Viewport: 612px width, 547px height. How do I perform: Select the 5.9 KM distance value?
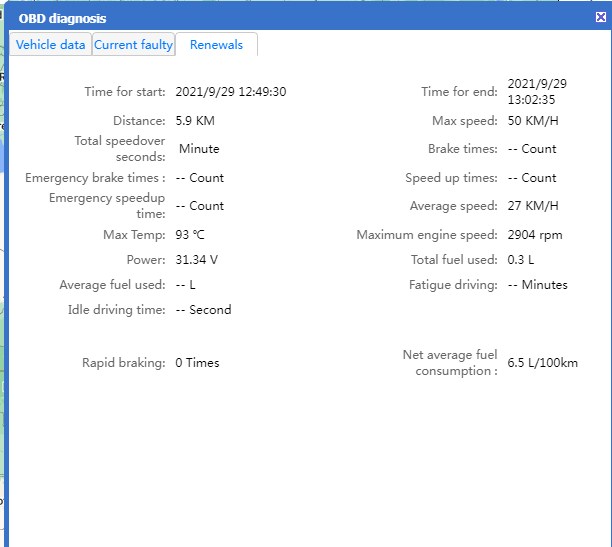tap(195, 121)
